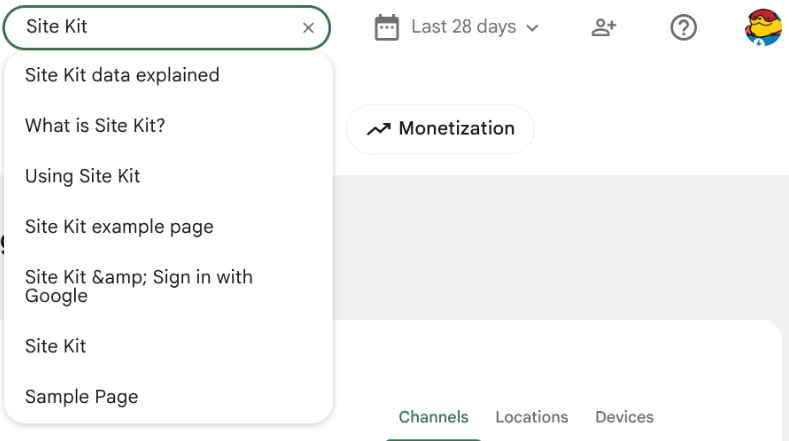This screenshot has width=789, height=441.
Task: Open the help question mark icon
Action: point(683,27)
